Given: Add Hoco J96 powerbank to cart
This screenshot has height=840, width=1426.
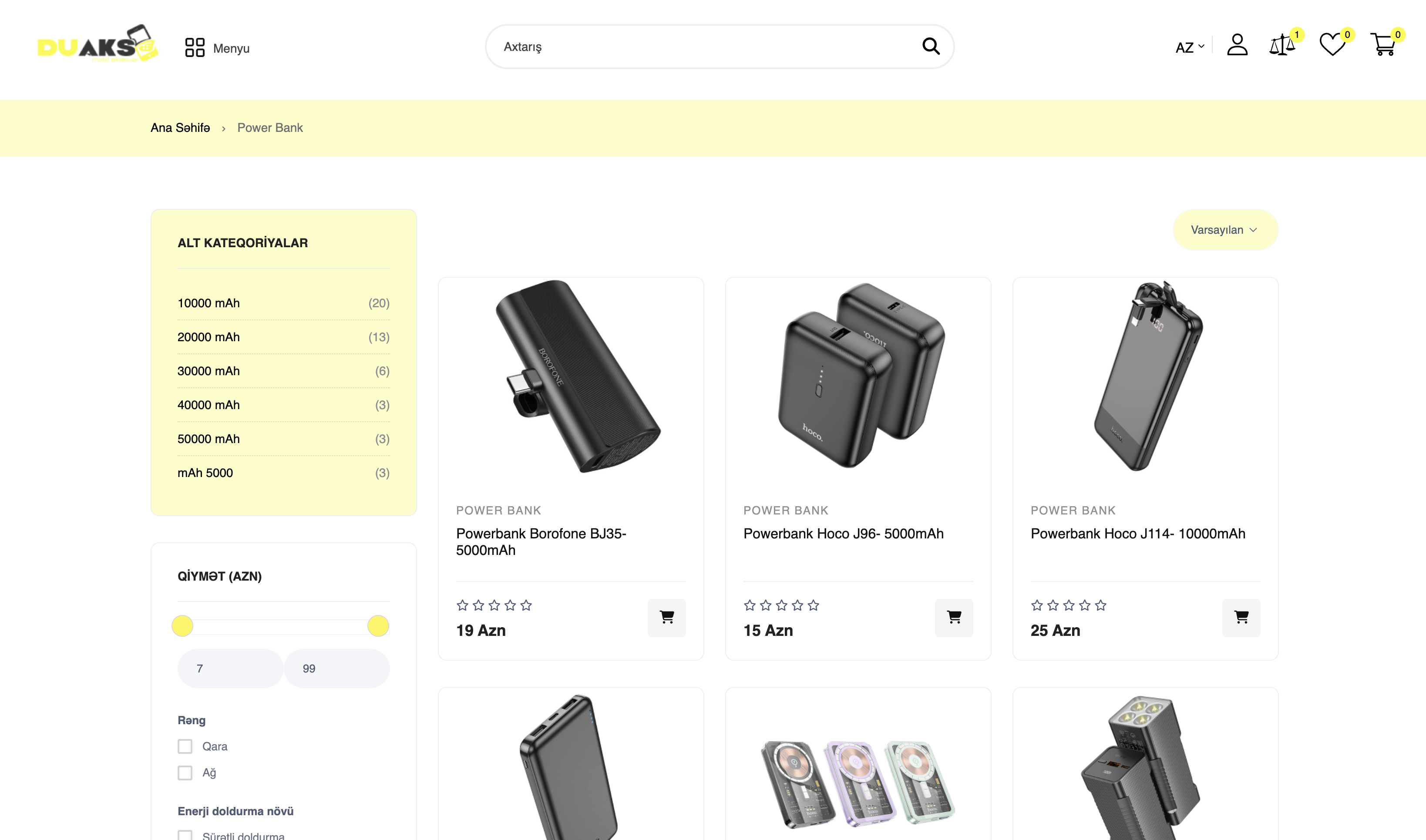Looking at the screenshot, I should pos(954,618).
